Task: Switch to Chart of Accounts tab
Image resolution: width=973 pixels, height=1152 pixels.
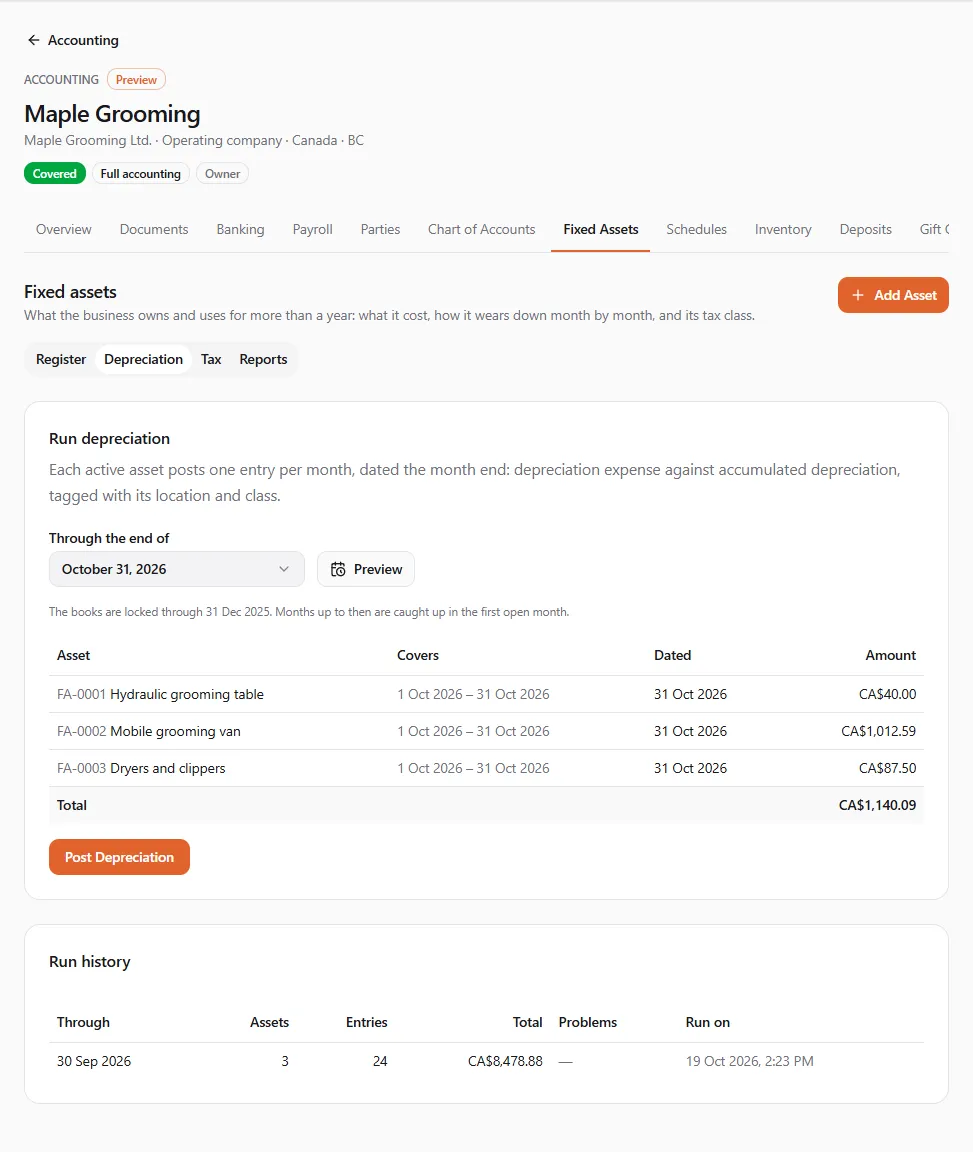Action: tap(481, 229)
